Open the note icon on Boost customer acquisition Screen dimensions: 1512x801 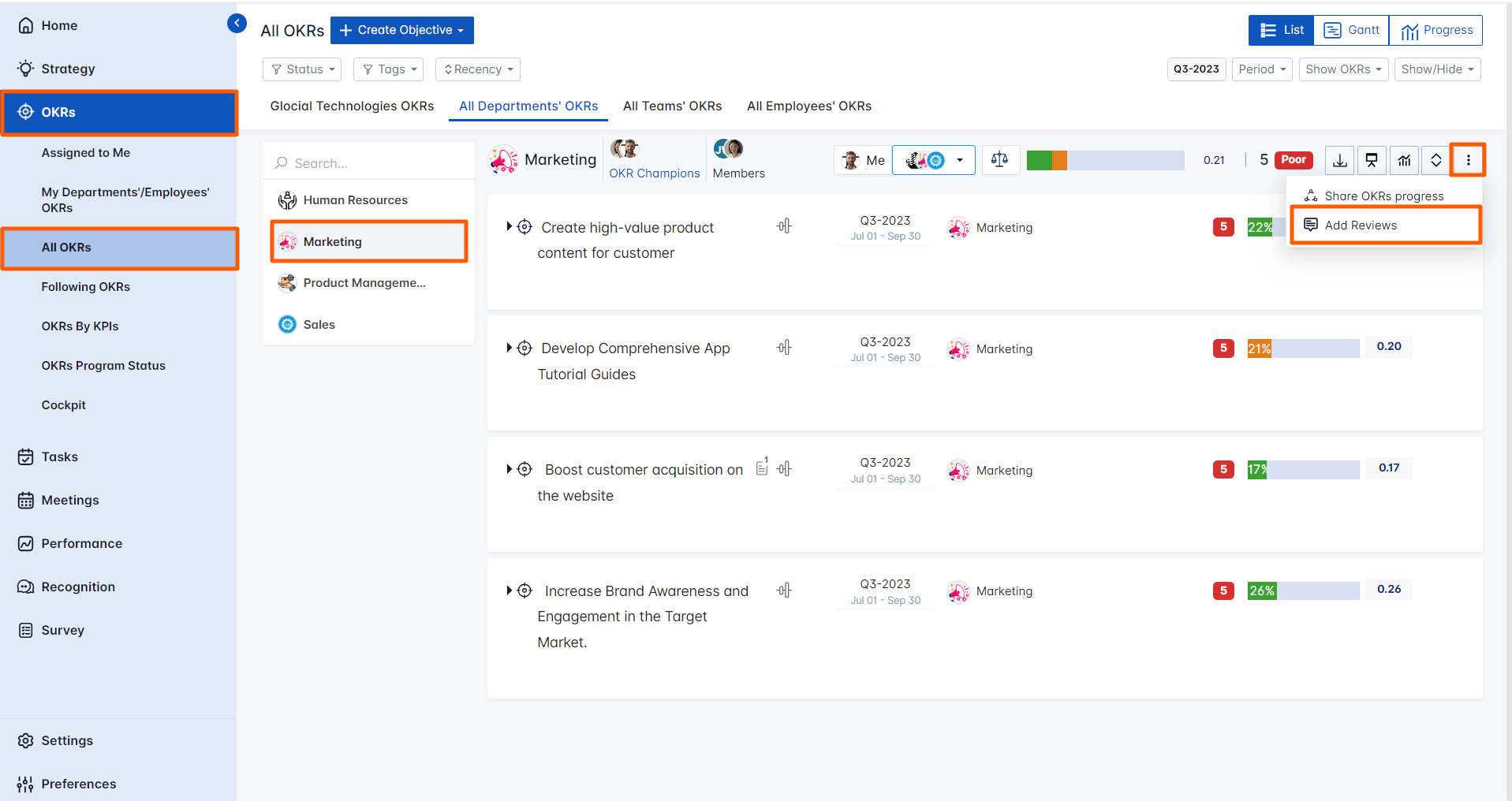(x=762, y=468)
